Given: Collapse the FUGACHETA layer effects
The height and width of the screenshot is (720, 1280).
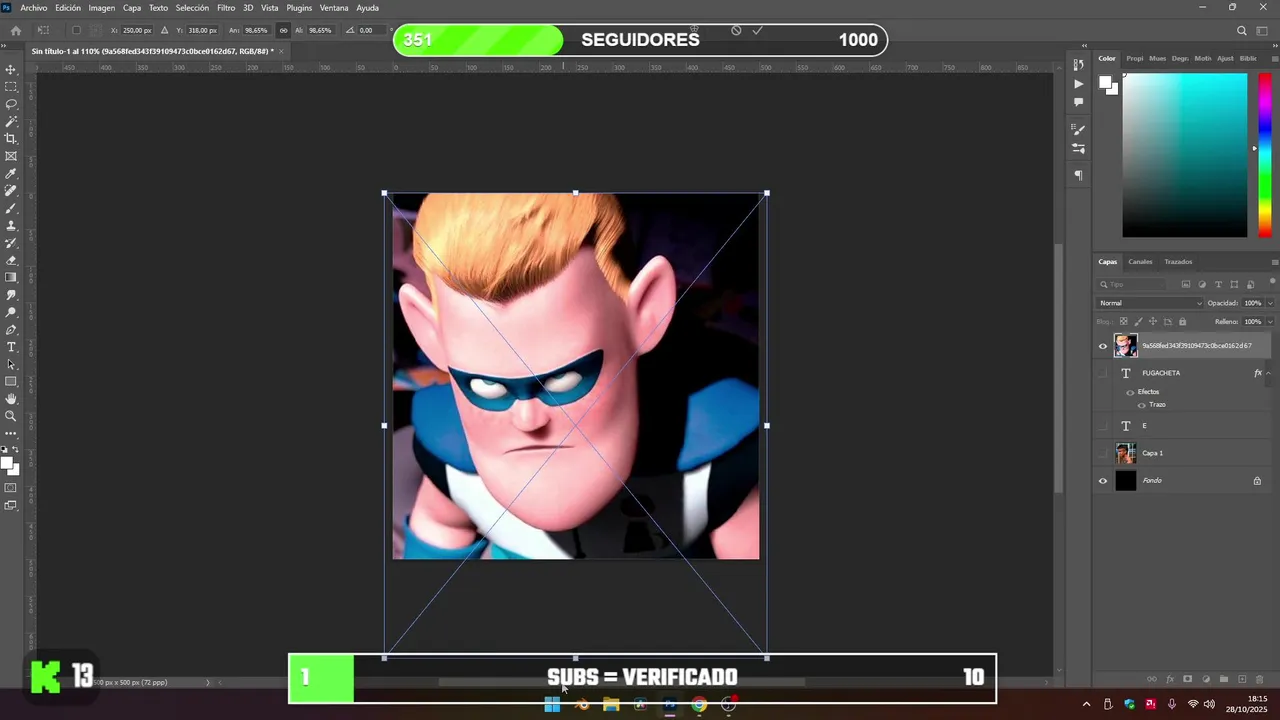Looking at the screenshot, I should pos(1268,373).
